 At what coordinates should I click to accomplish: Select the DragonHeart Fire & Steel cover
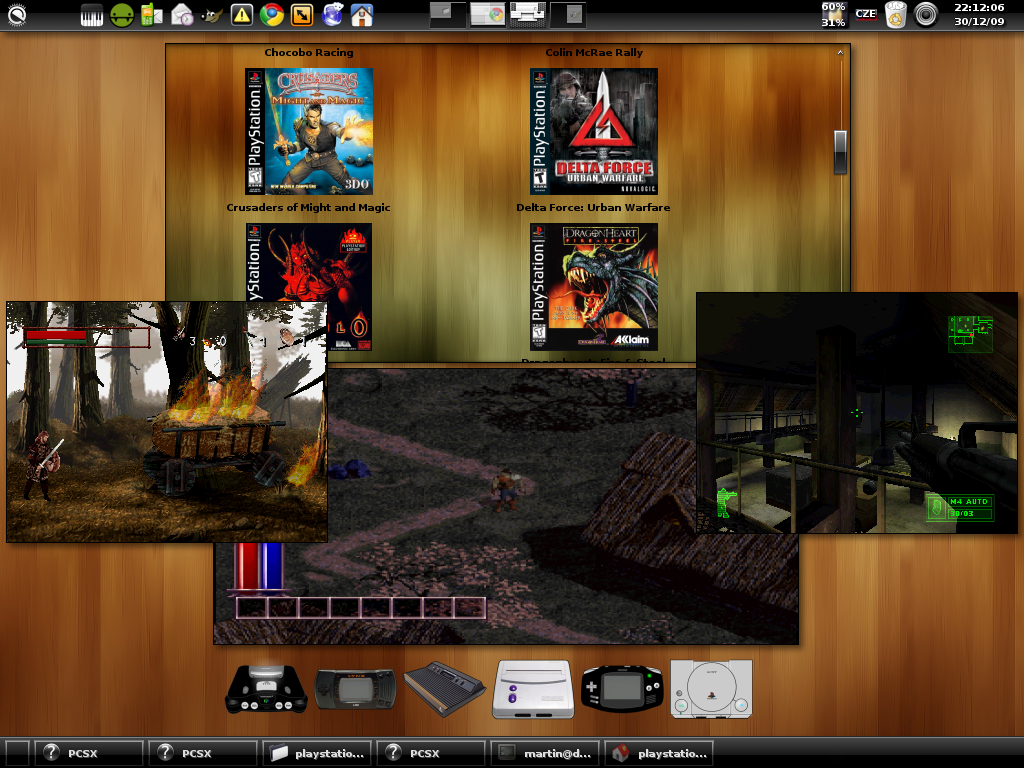(594, 287)
